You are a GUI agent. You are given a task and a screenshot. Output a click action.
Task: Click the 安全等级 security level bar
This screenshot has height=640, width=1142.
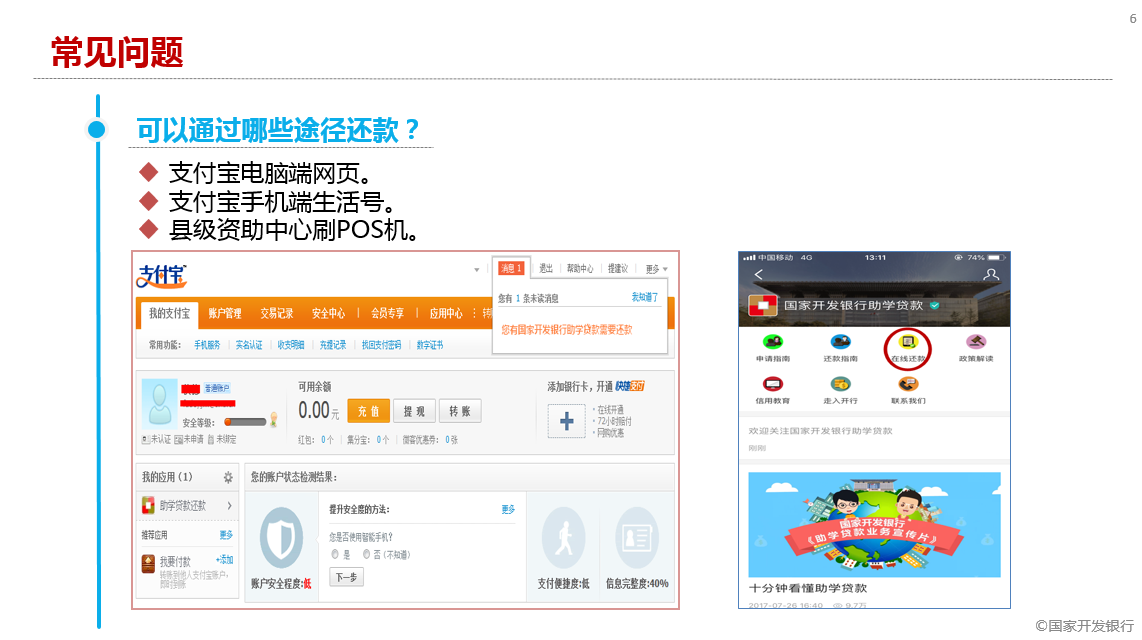[244, 422]
